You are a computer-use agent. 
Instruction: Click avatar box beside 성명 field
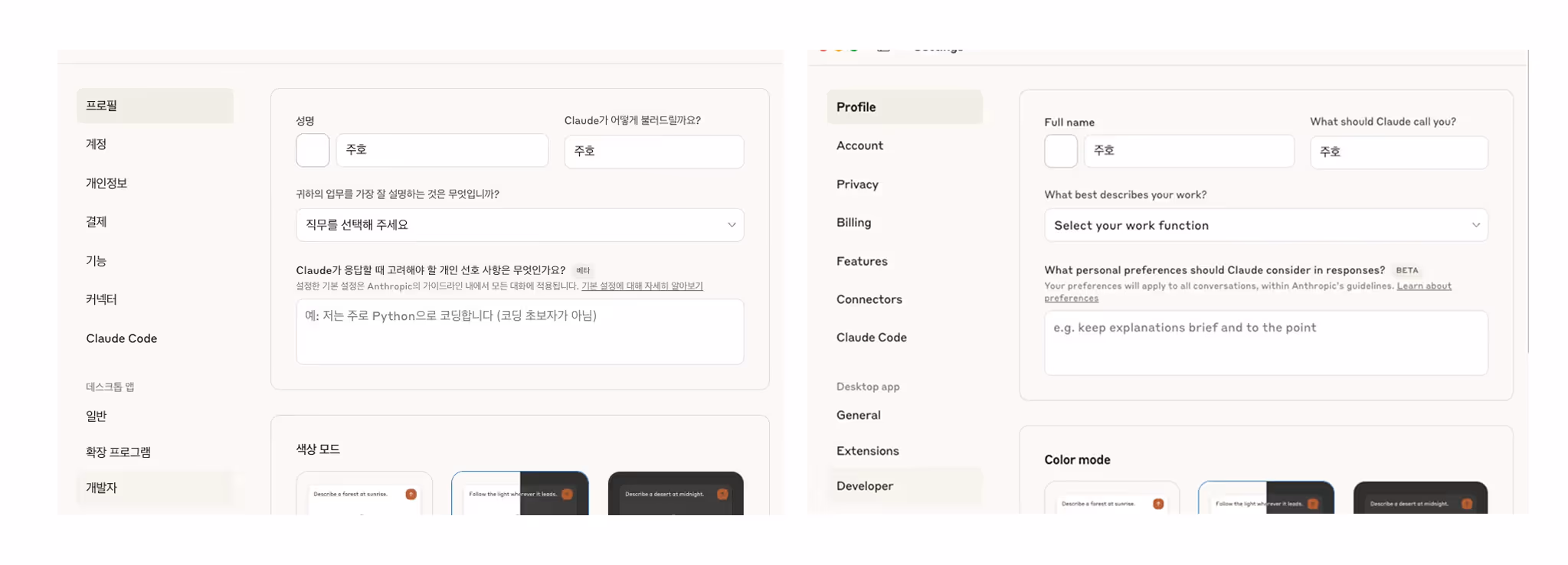coord(313,150)
